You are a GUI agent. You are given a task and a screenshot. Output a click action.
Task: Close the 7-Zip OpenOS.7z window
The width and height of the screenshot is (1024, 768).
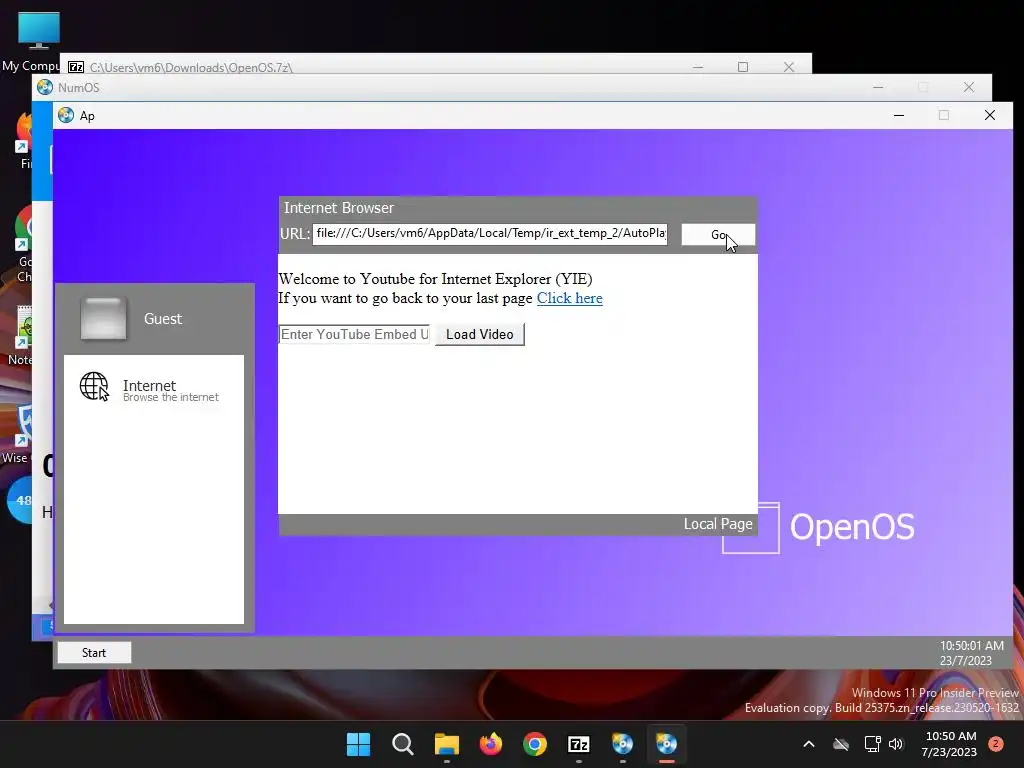click(789, 67)
